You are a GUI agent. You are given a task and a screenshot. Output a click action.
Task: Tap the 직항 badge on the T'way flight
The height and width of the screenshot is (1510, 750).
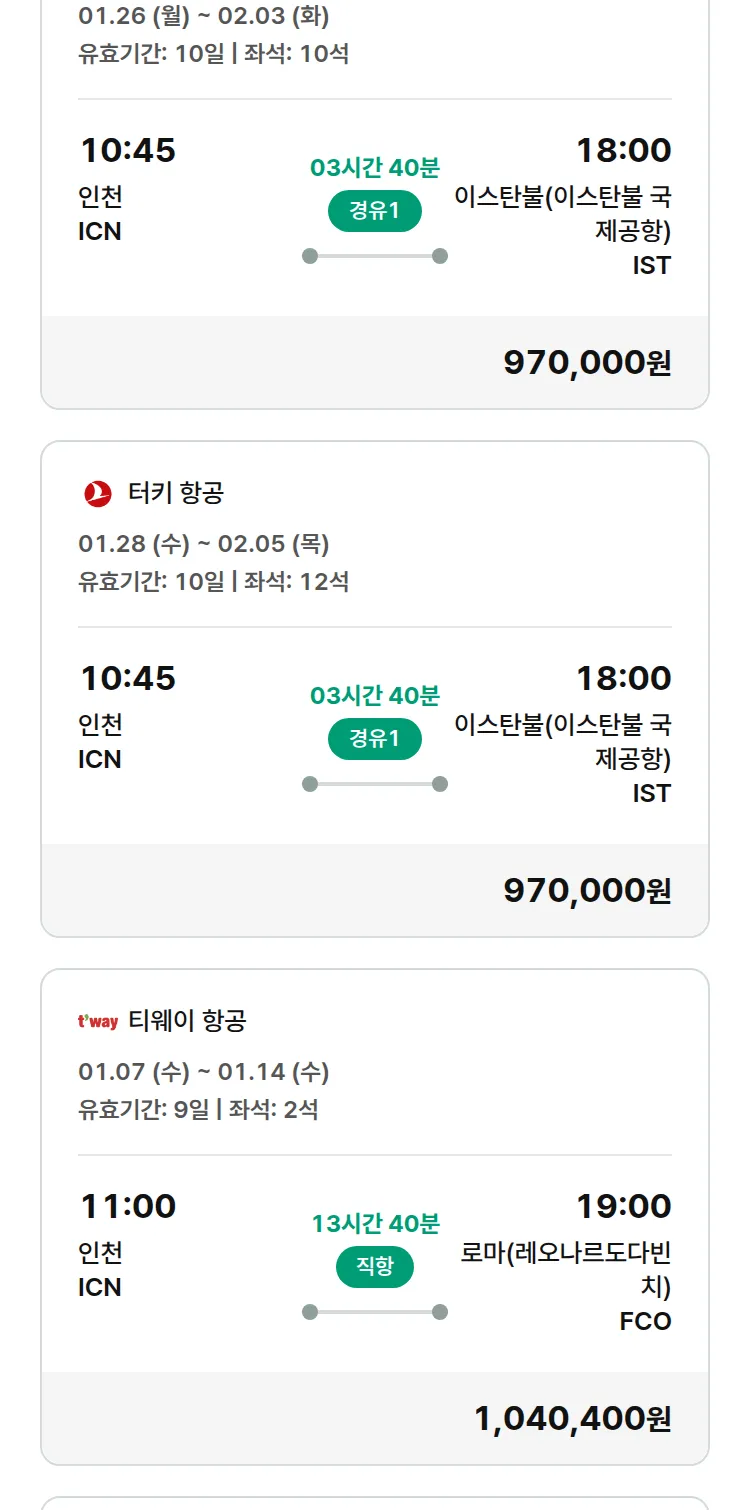pyautogui.click(x=375, y=1267)
